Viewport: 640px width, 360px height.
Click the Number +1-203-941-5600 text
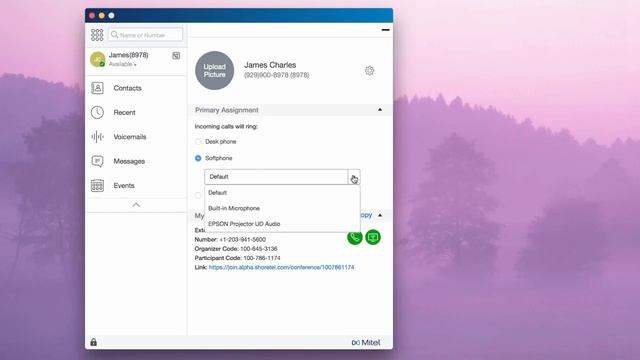230,240
